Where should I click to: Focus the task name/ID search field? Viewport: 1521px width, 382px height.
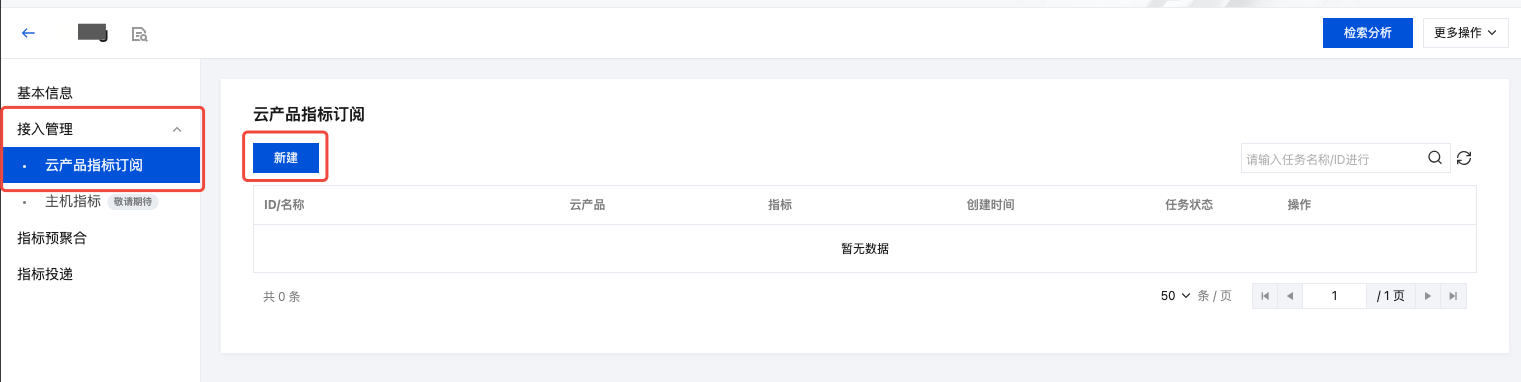(x=1331, y=158)
